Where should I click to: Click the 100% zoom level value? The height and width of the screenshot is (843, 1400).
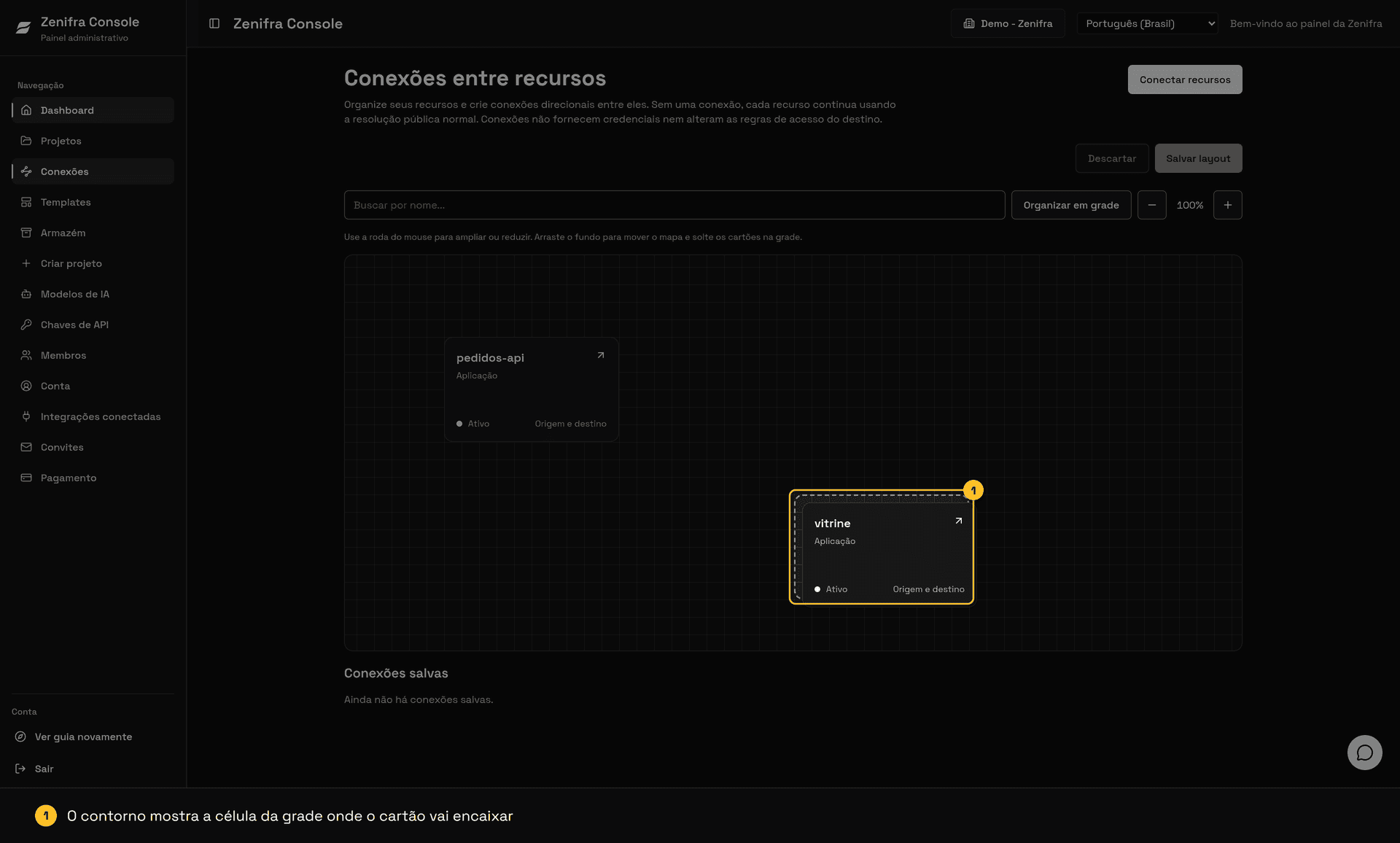1189,205
